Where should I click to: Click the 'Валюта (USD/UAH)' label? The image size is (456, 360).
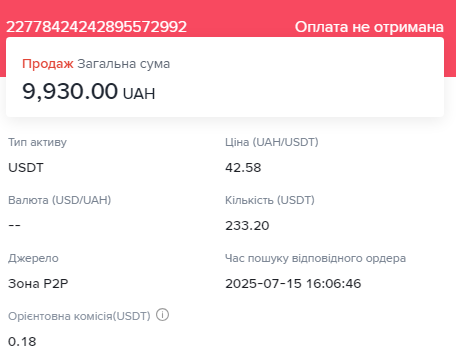pos(60,200)
